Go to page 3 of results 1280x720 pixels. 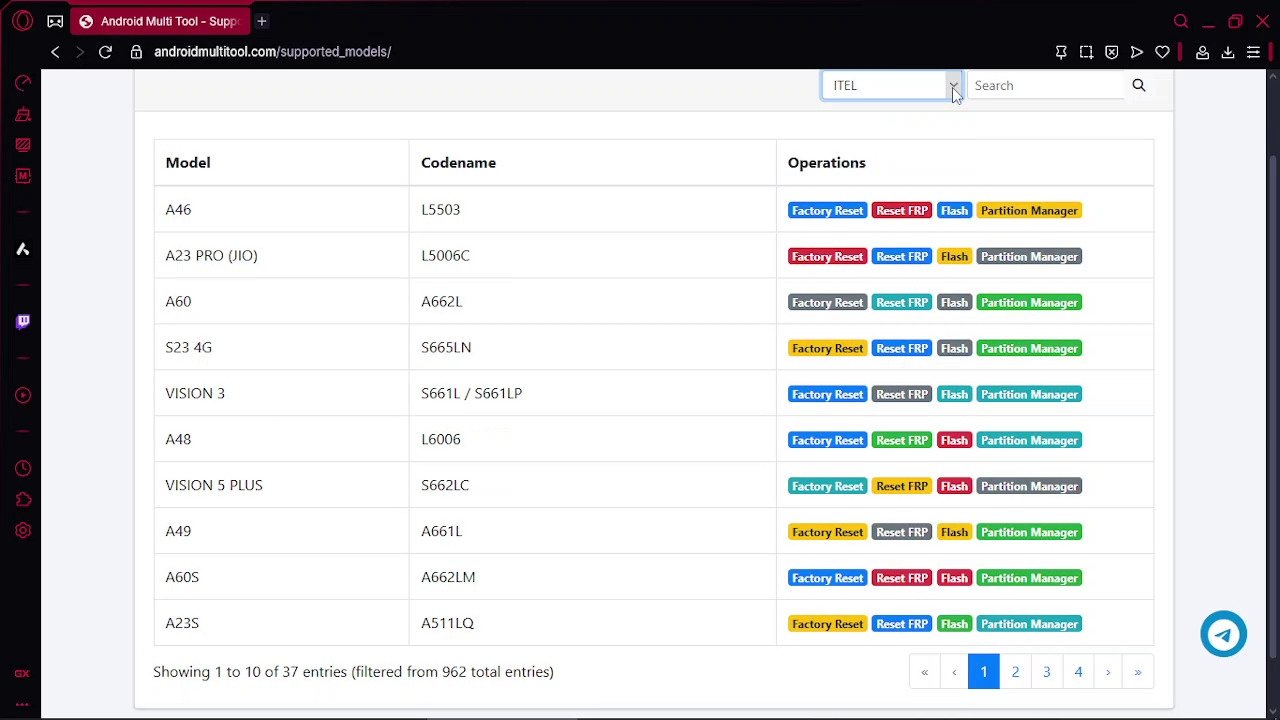(x=1046, y=672)
